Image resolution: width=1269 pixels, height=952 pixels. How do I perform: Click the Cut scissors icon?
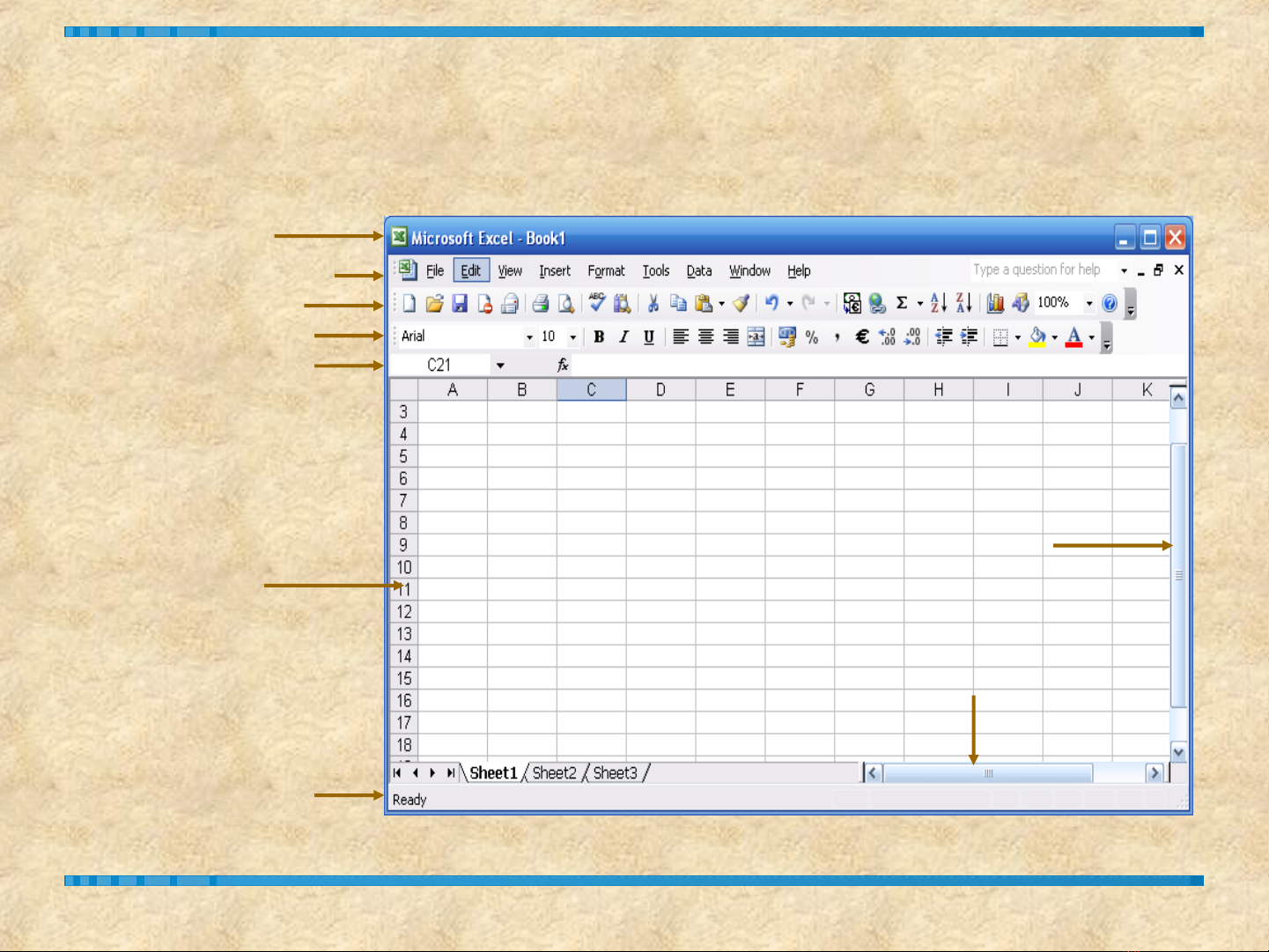(x=653, y=303)
